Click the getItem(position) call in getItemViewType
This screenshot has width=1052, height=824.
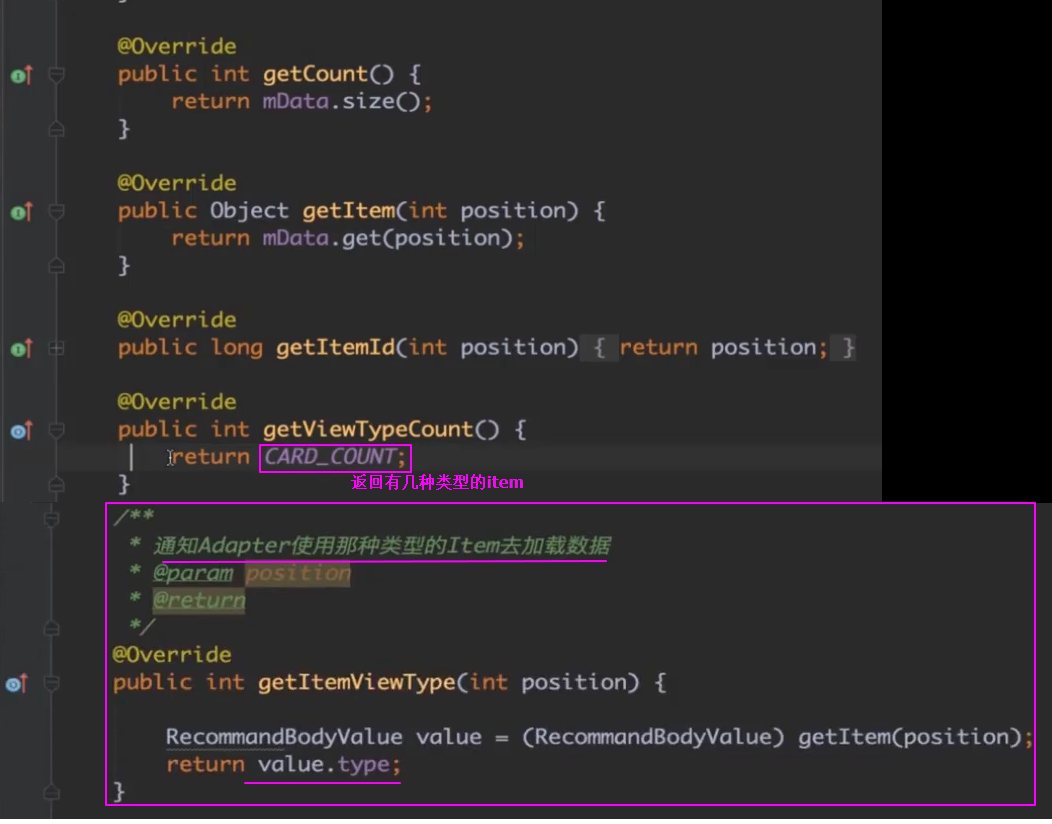click(x=910, y=737)
